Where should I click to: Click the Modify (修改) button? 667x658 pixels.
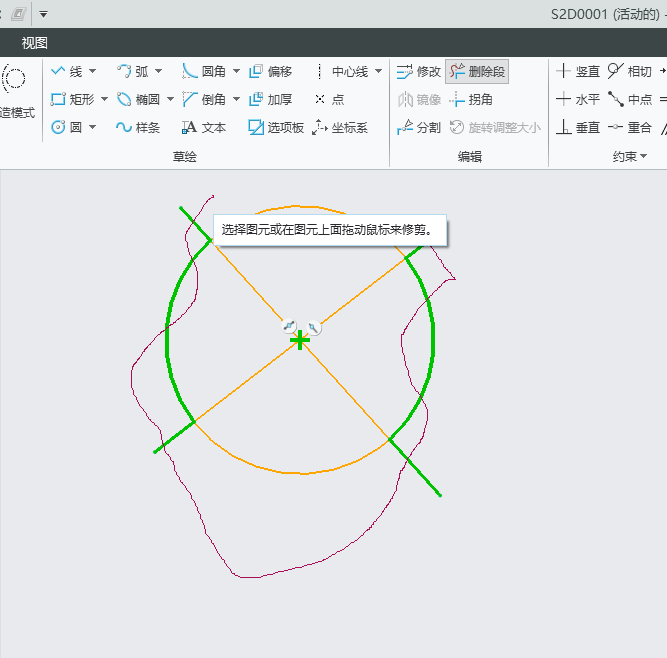(x=419, y=71)
